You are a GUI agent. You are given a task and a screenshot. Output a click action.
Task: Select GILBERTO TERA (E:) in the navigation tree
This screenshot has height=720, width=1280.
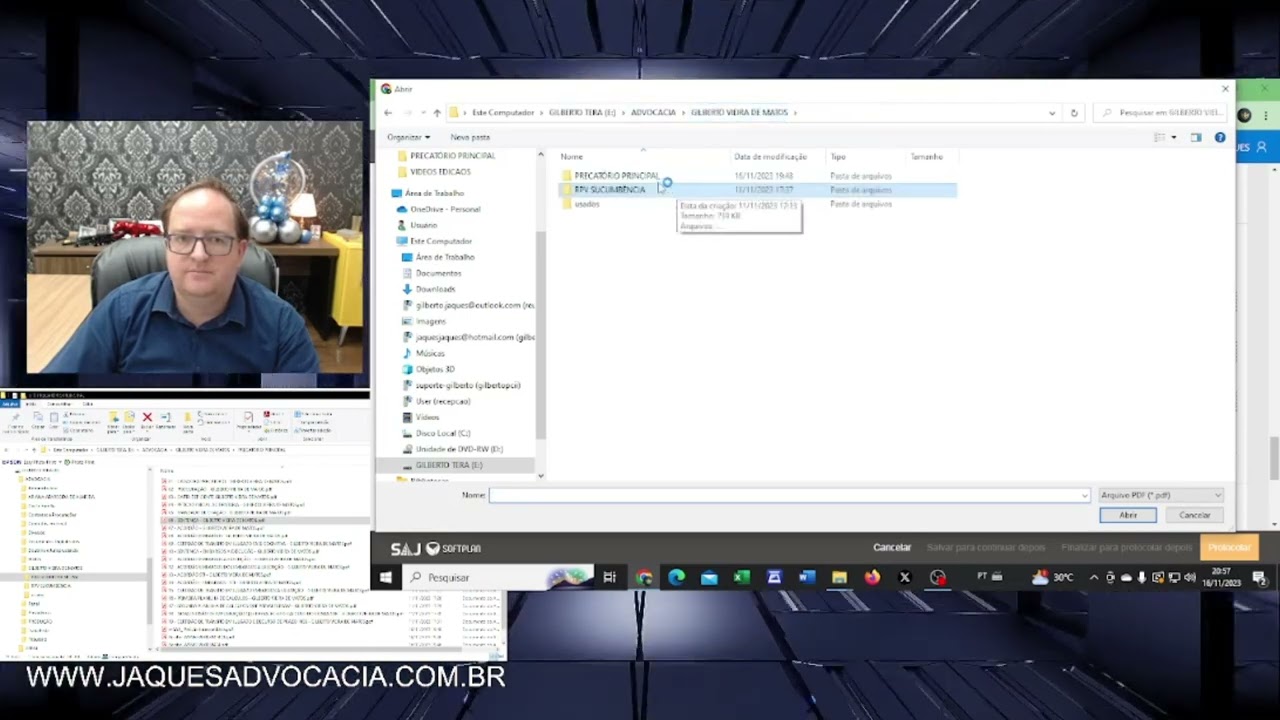click(448, 465)
